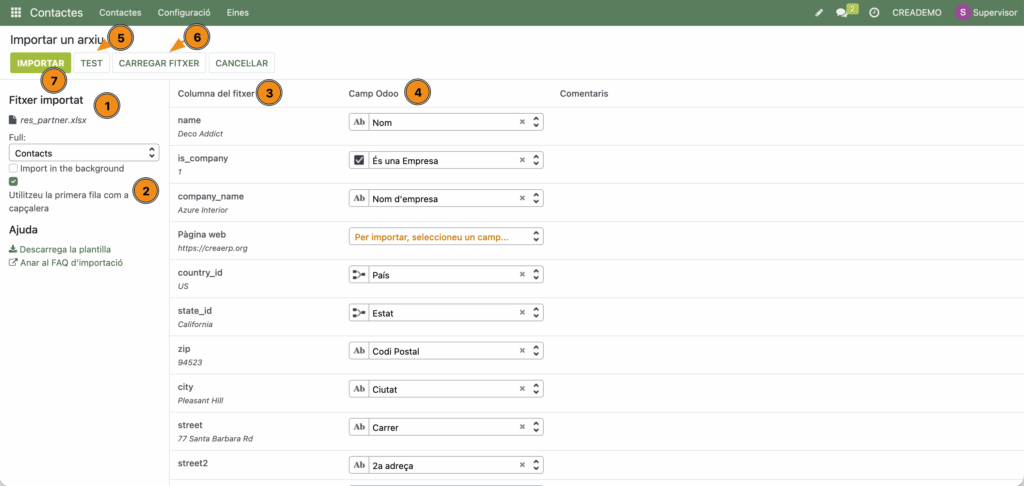Expand the Ciutat field dropdown arrows
This screenshot has width=1024, height=486.
pos(537,390)
